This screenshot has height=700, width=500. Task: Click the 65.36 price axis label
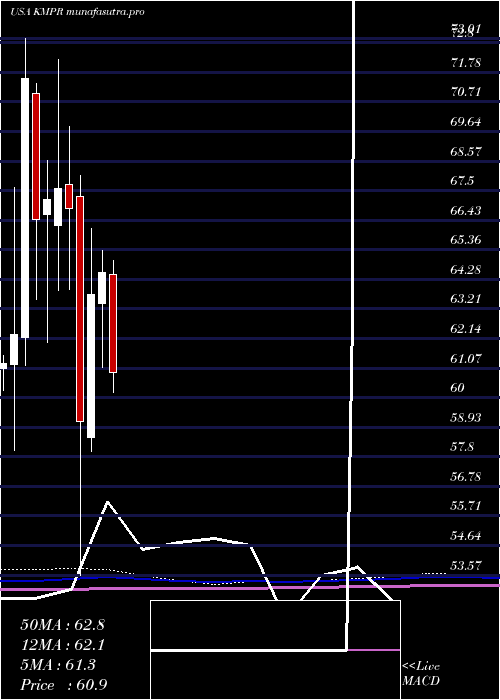[x=466, y=240]
